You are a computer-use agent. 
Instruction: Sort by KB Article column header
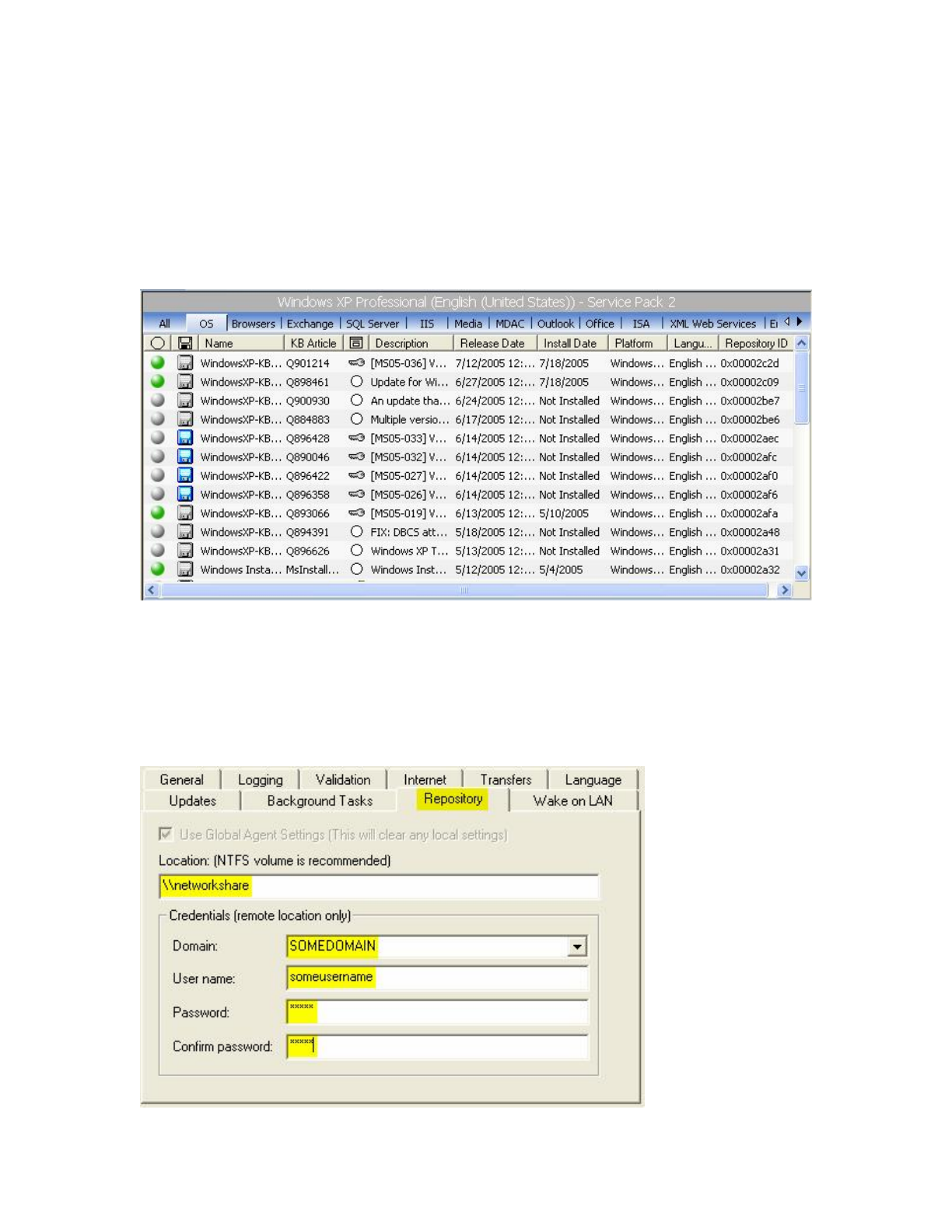(x=313, y=343)
